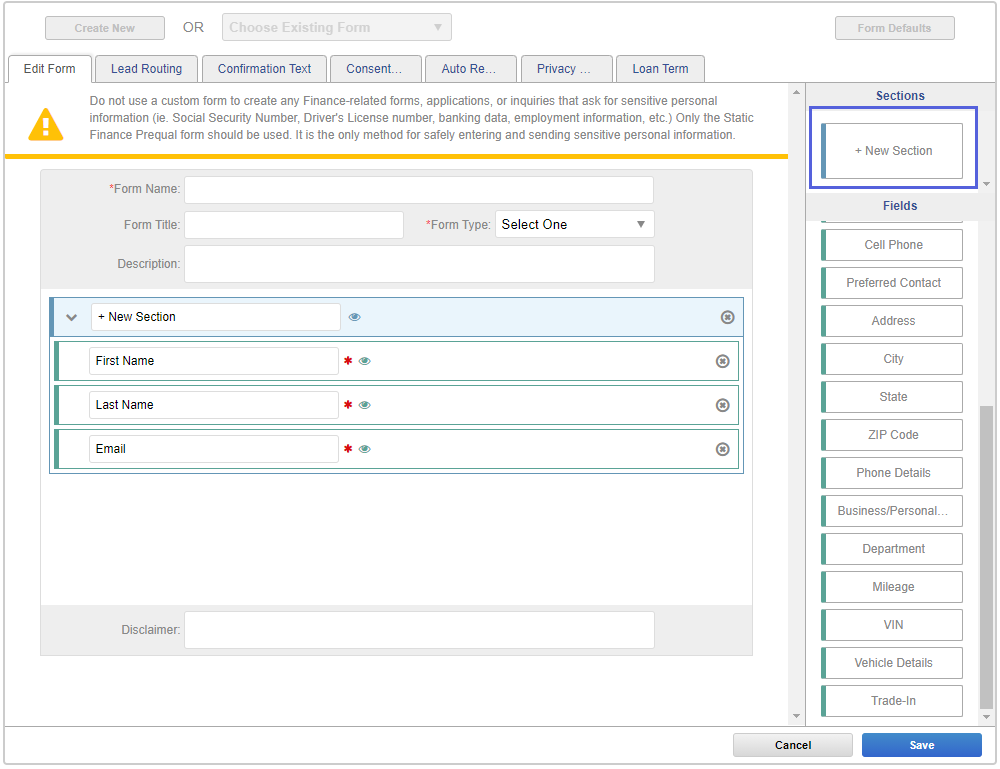This screenshot has height=769, width=1000.
Task: Click the Create New button
Action: point(104,27)
